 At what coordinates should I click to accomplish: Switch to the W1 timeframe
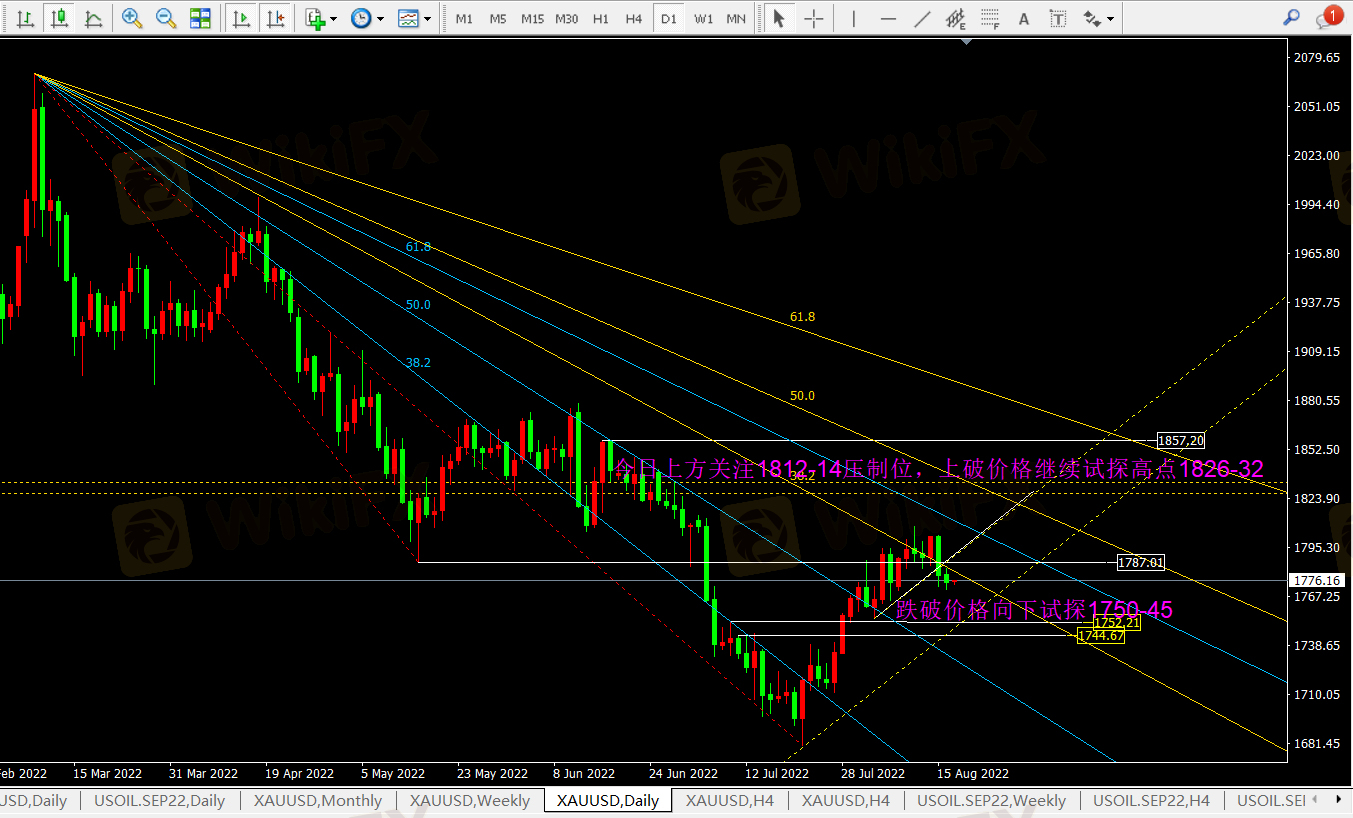703,18
